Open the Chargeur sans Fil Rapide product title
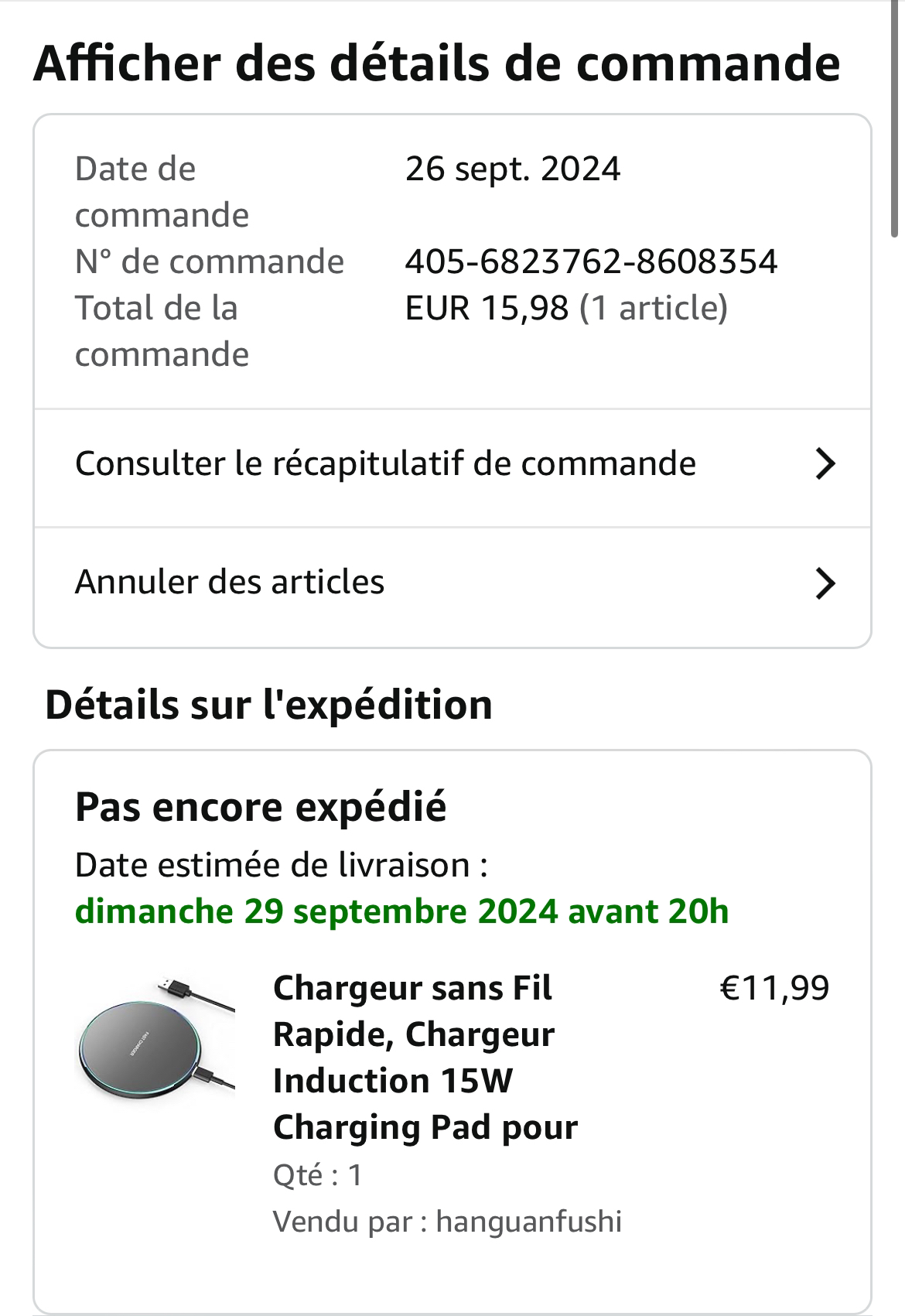This screenshot has width=905, height=1316. coord(425,1057)
